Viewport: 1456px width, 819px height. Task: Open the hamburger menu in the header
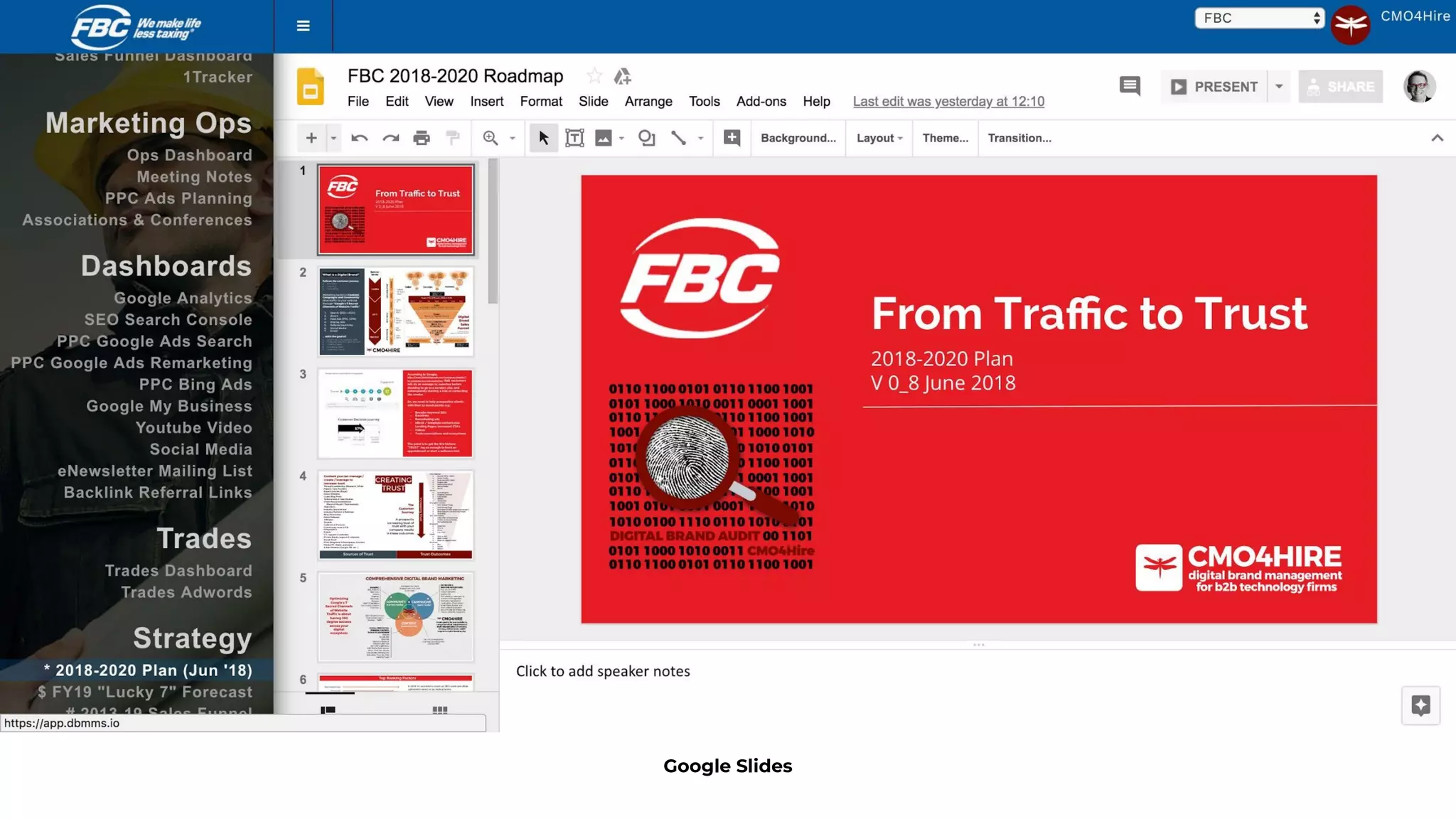(303, 26)
